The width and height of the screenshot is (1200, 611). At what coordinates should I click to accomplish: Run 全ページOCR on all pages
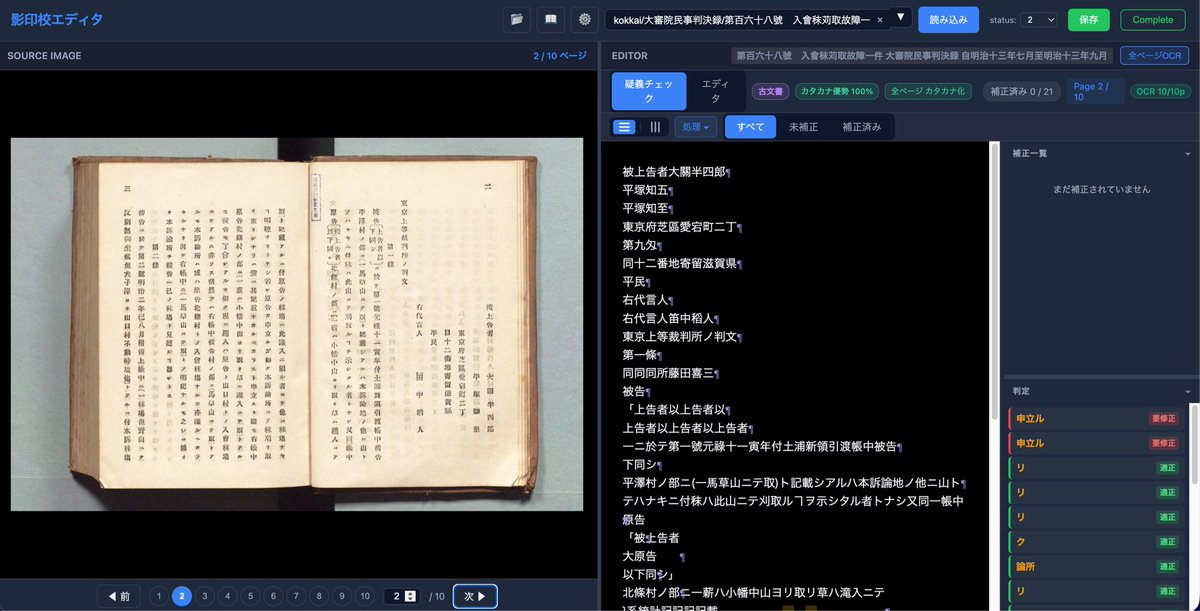point(1154,56)
